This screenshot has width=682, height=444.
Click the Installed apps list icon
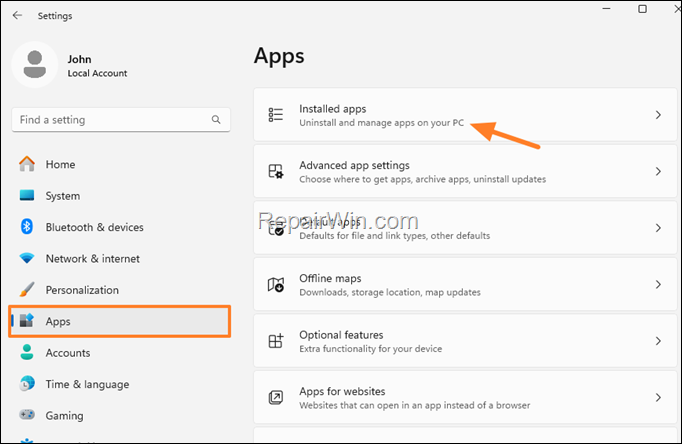coord(276,115)
